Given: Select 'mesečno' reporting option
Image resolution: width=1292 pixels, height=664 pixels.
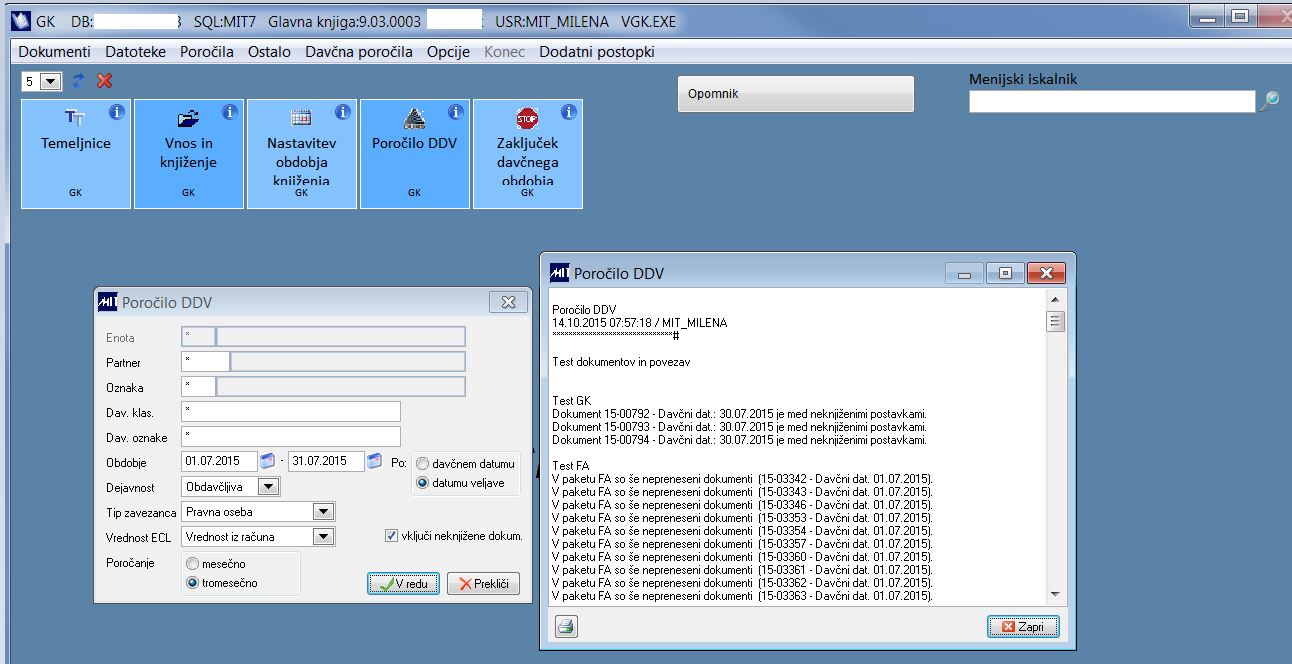Looking at the screenshot, I should point(193,564).
